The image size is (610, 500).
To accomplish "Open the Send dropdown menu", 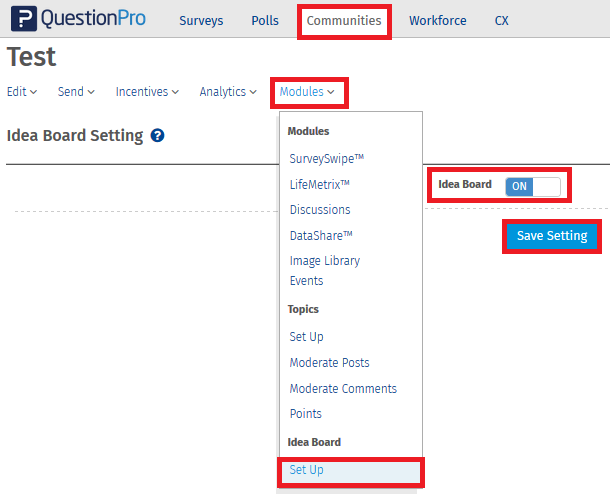I will tap(76, 92).
